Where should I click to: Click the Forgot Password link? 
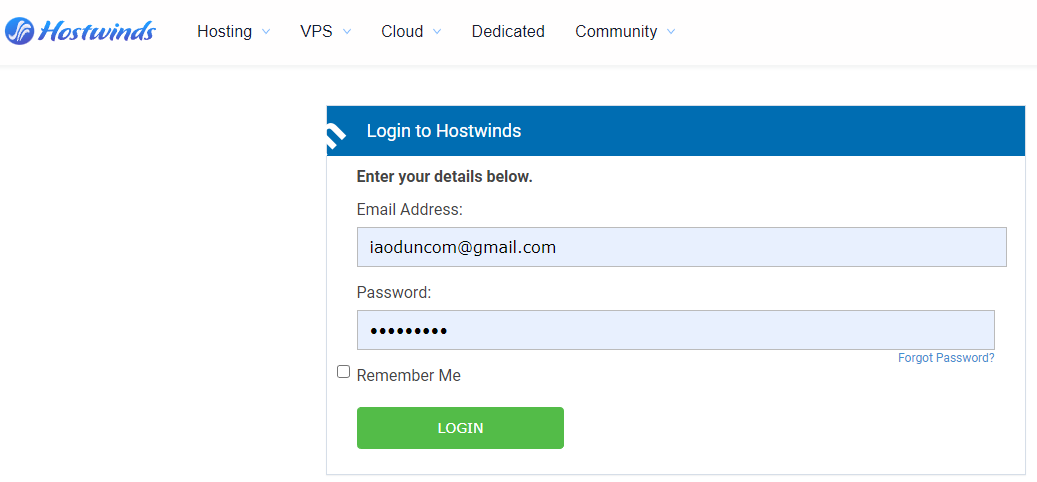tap(946, 358)
